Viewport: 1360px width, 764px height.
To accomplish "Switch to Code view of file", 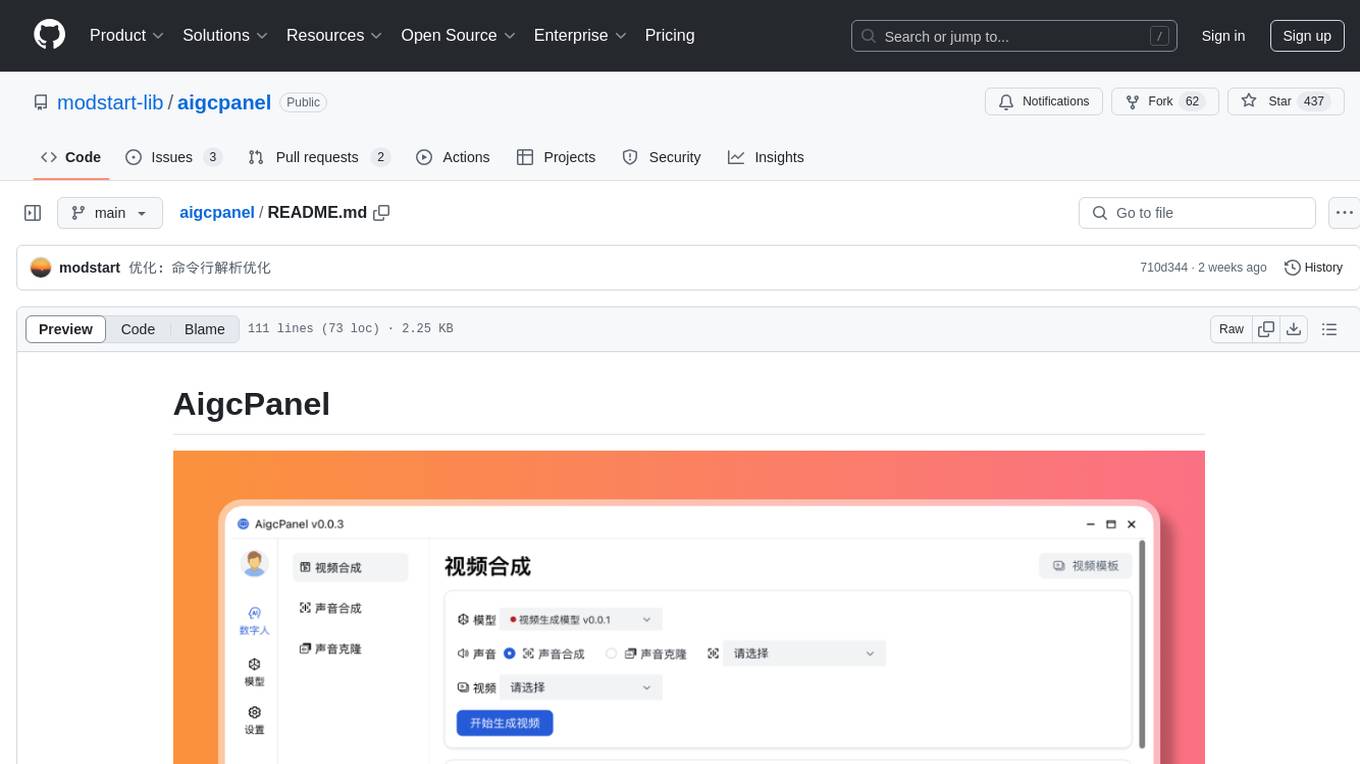I will point(138,329).
